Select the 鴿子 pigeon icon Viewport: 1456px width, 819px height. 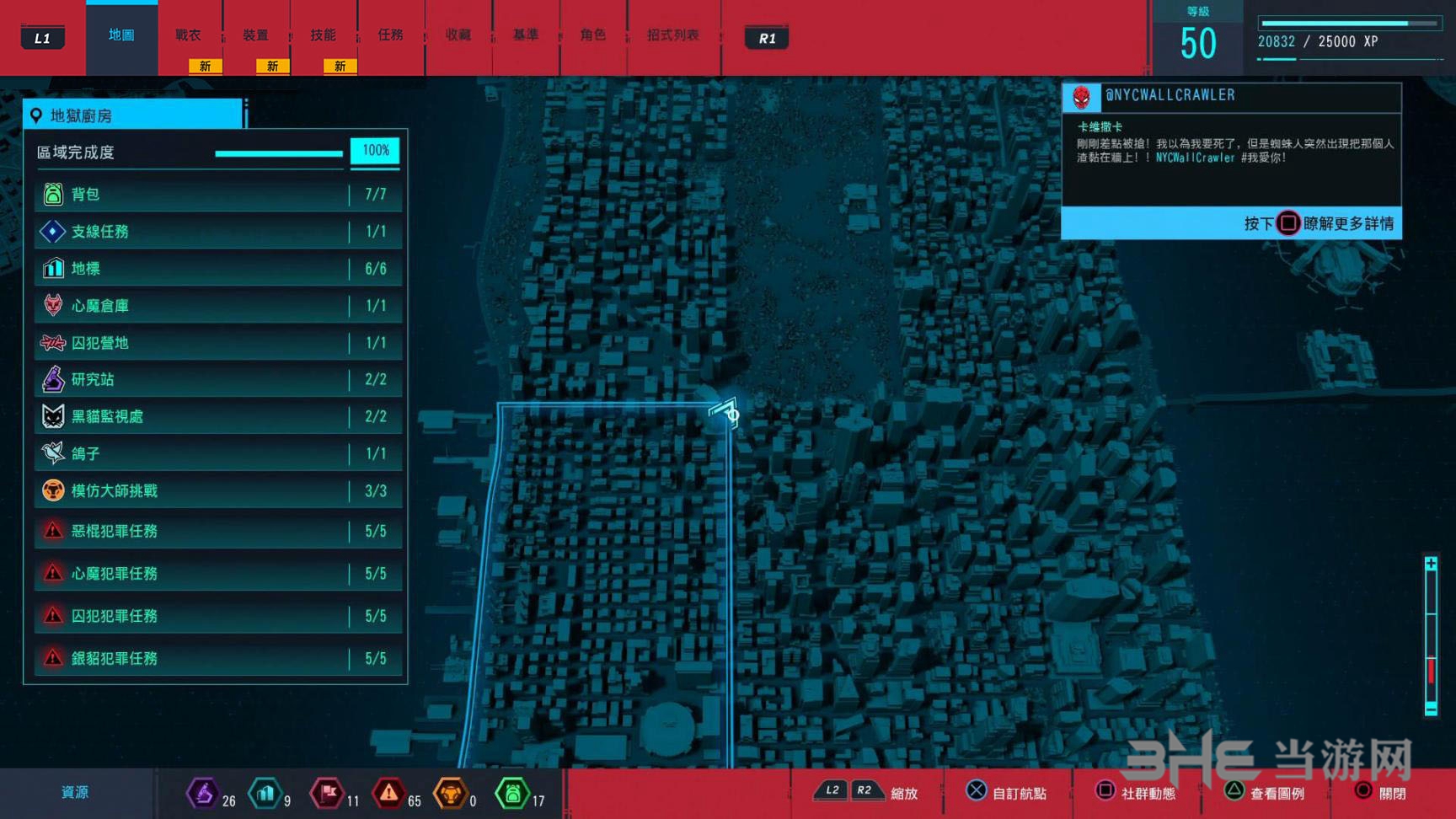coord(53,453)
